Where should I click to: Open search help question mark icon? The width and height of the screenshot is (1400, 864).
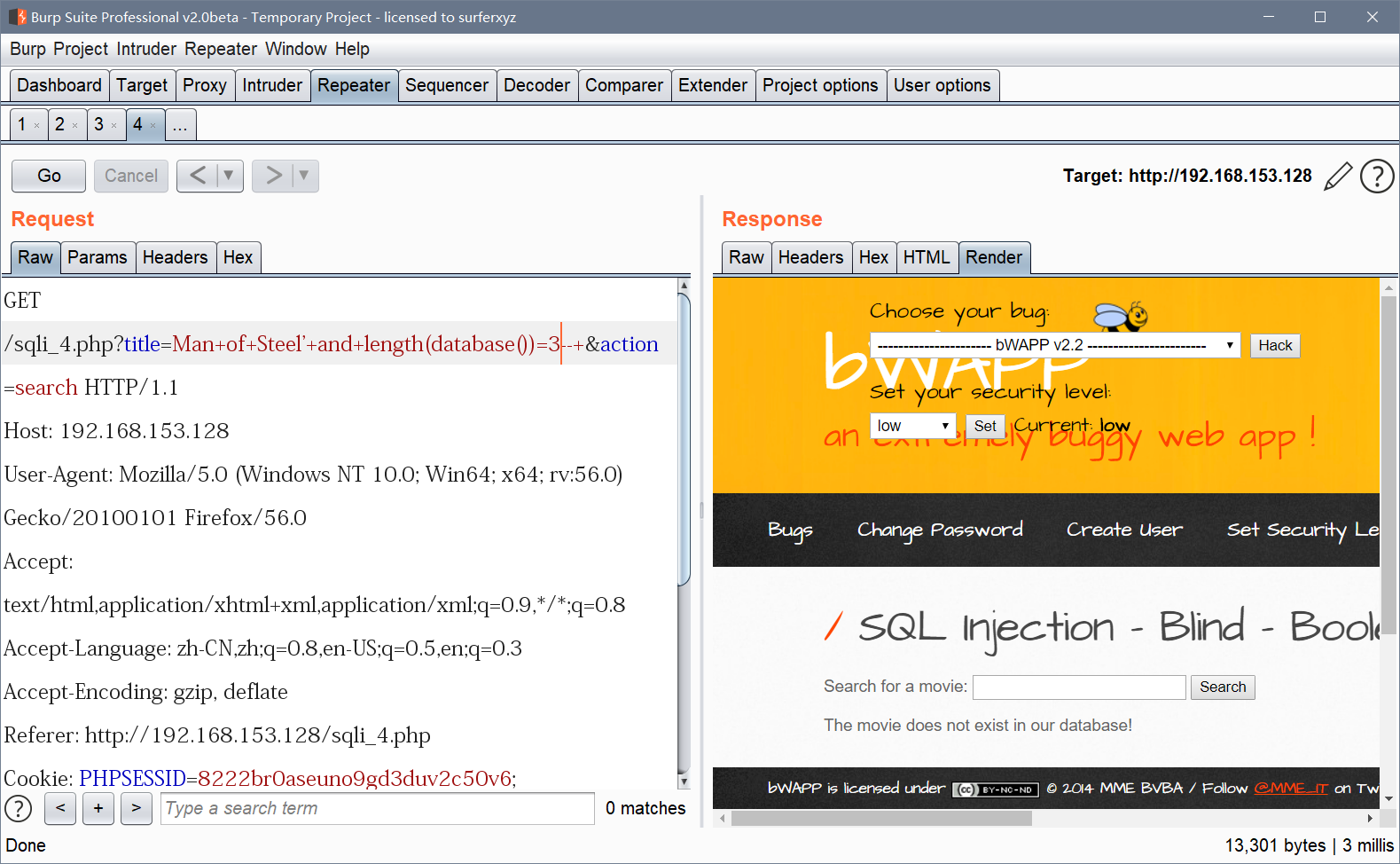pos(19,808)
